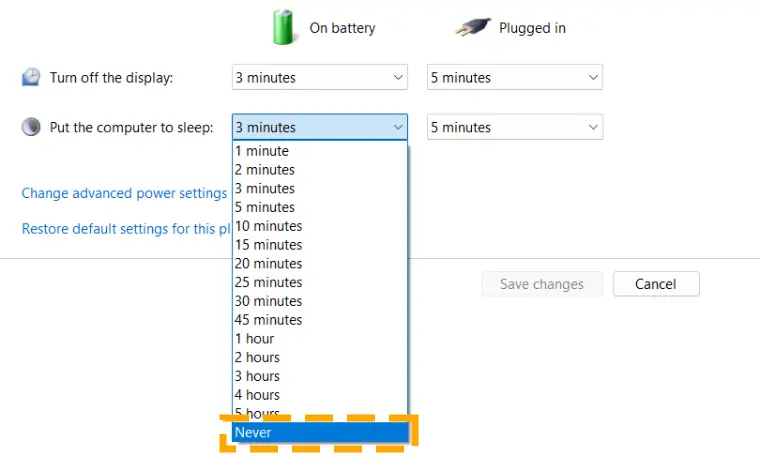
Task: Click Restore default settings for this plan
Action: 127,229
